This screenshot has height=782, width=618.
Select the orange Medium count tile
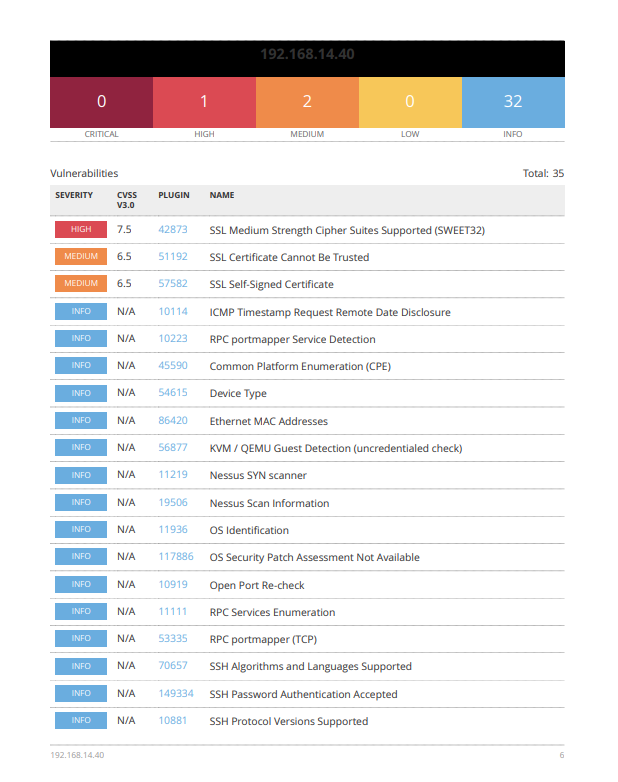[x=307, y=102]
